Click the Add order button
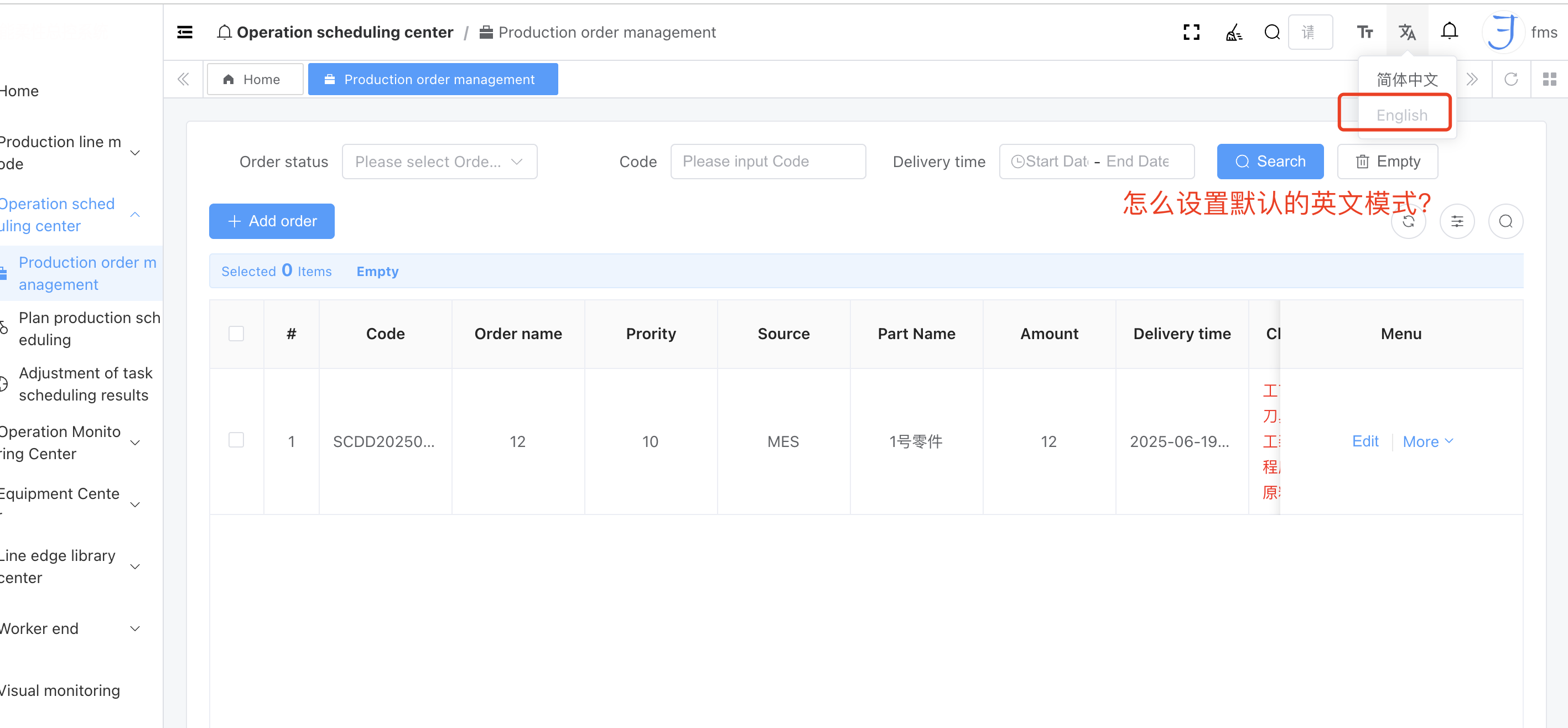Image resolution: width=1568 pixels, height=728 pixels. click(x=272, y=221)
